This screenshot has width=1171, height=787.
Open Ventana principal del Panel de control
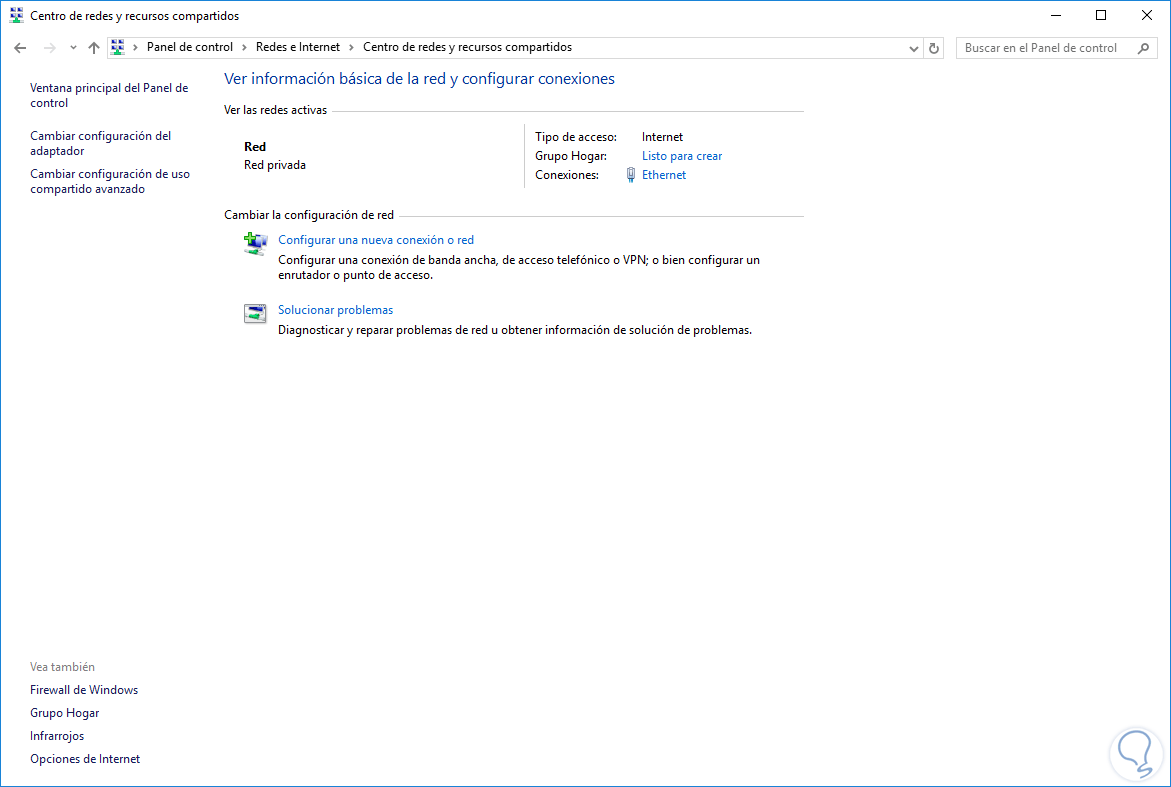(109, 96)
